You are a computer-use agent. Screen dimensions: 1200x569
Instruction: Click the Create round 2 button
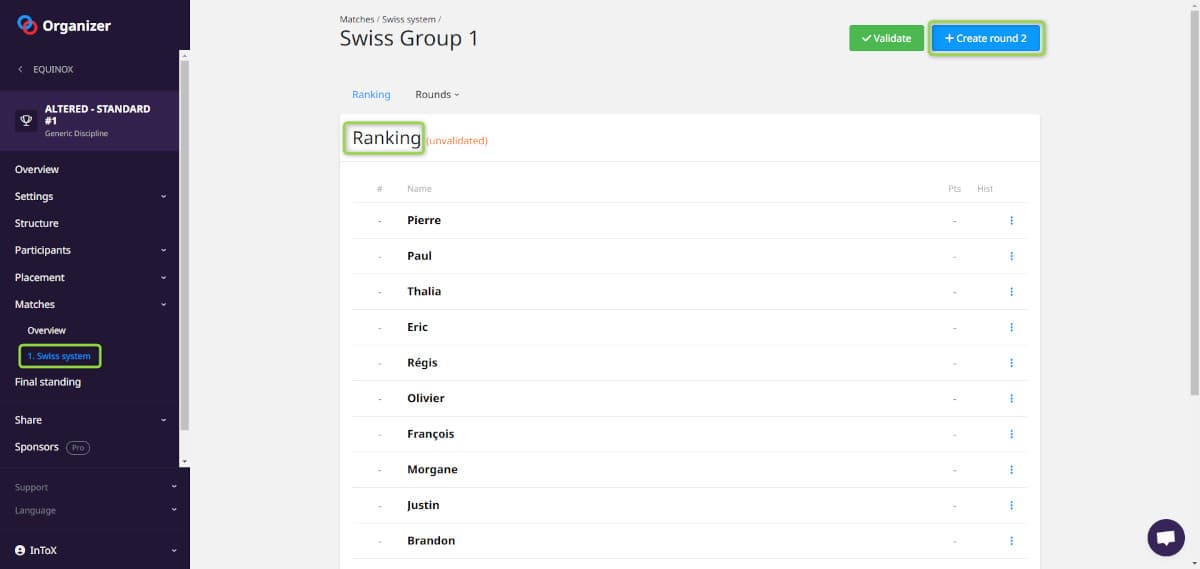(986, 38)
